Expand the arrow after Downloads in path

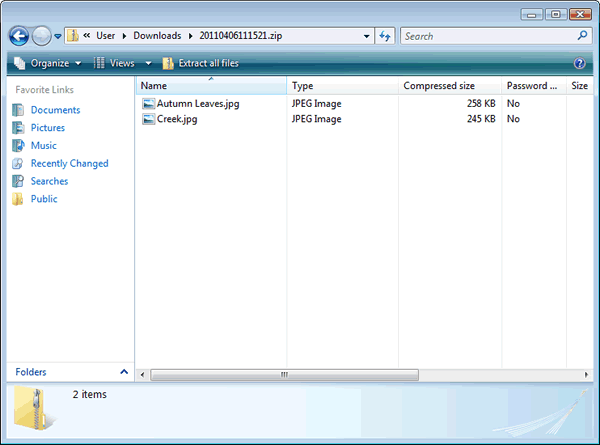pos(191,36)
